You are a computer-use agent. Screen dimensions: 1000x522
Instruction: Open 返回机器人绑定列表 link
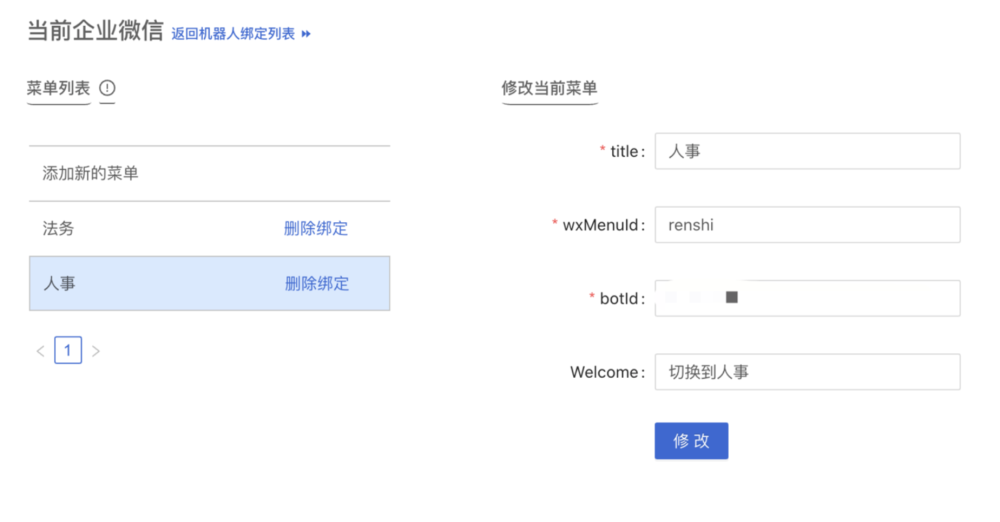click(233, 34)
